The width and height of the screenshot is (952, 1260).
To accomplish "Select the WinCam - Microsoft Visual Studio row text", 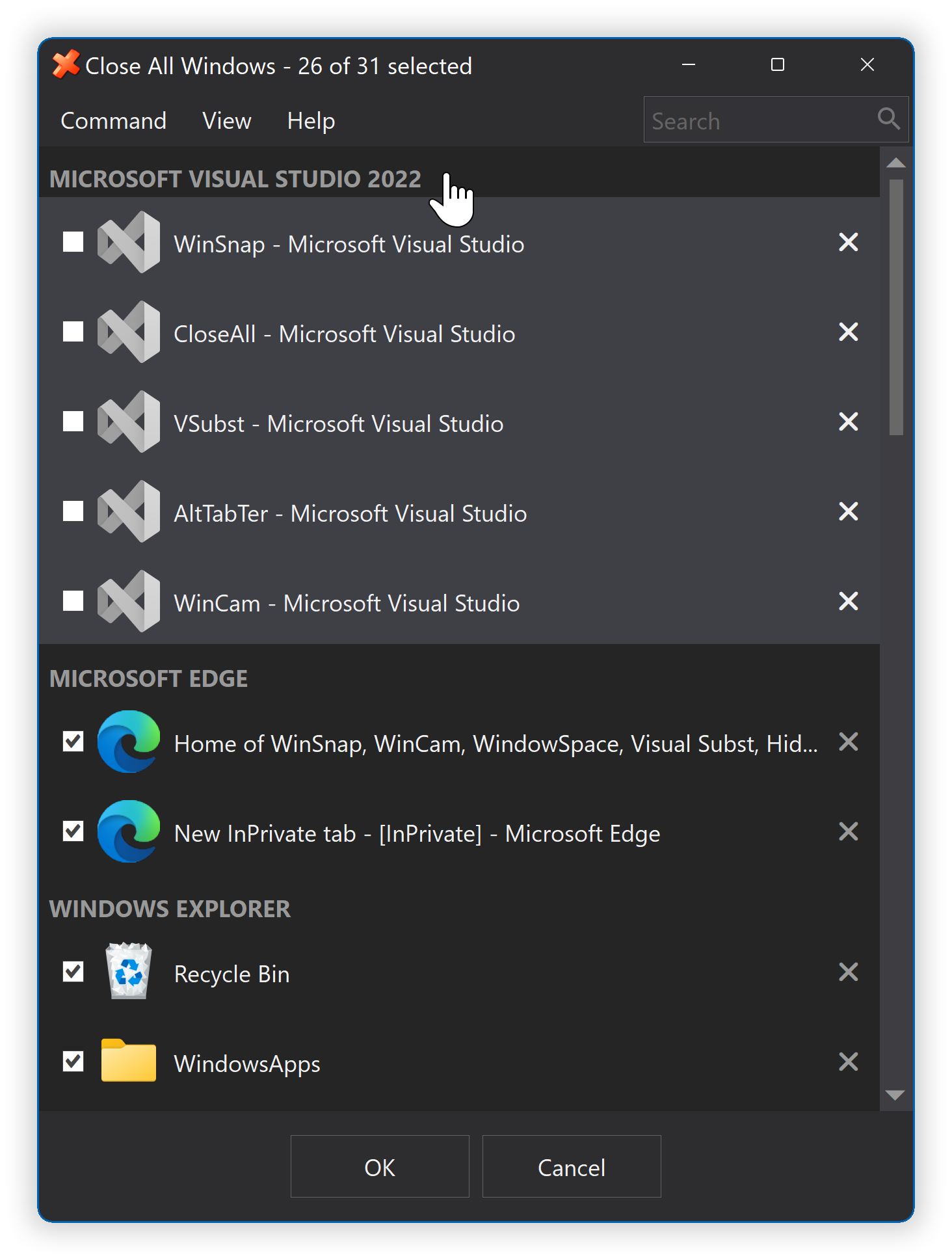I will [347, 603].
